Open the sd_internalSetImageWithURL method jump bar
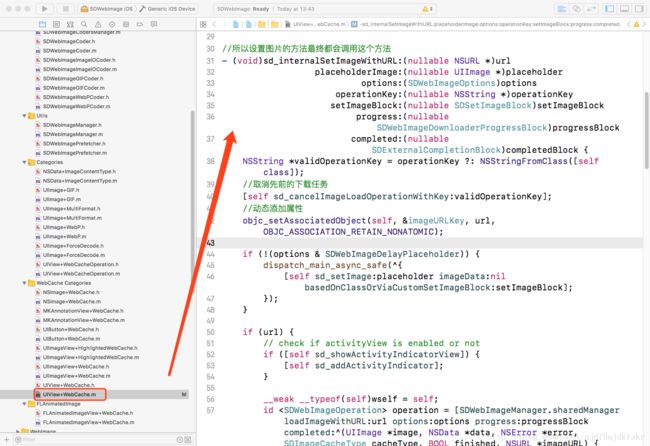The width and height of the screenshot is (650, 446). pyautogui.click(x=486, y=24)
